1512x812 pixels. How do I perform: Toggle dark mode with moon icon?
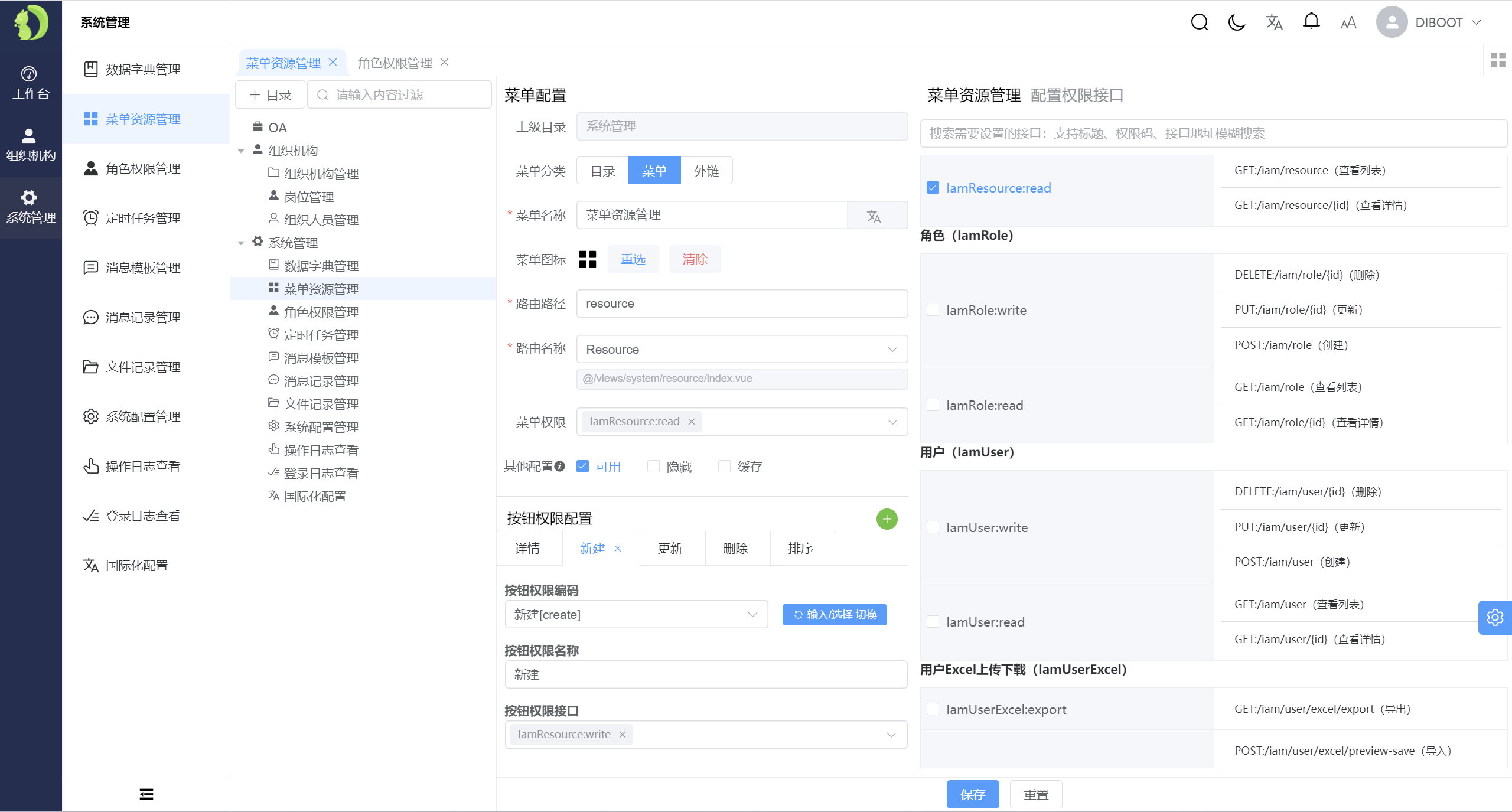[1236, 22]
